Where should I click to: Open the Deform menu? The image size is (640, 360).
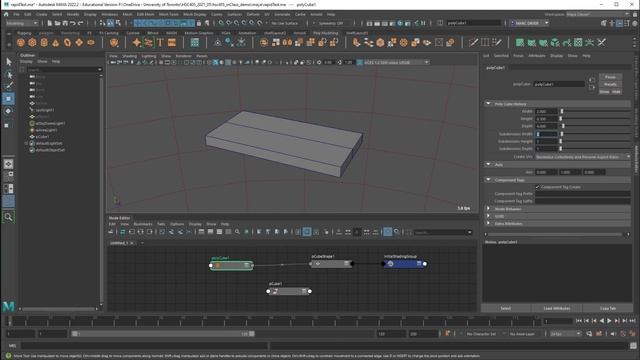point(253,14)
